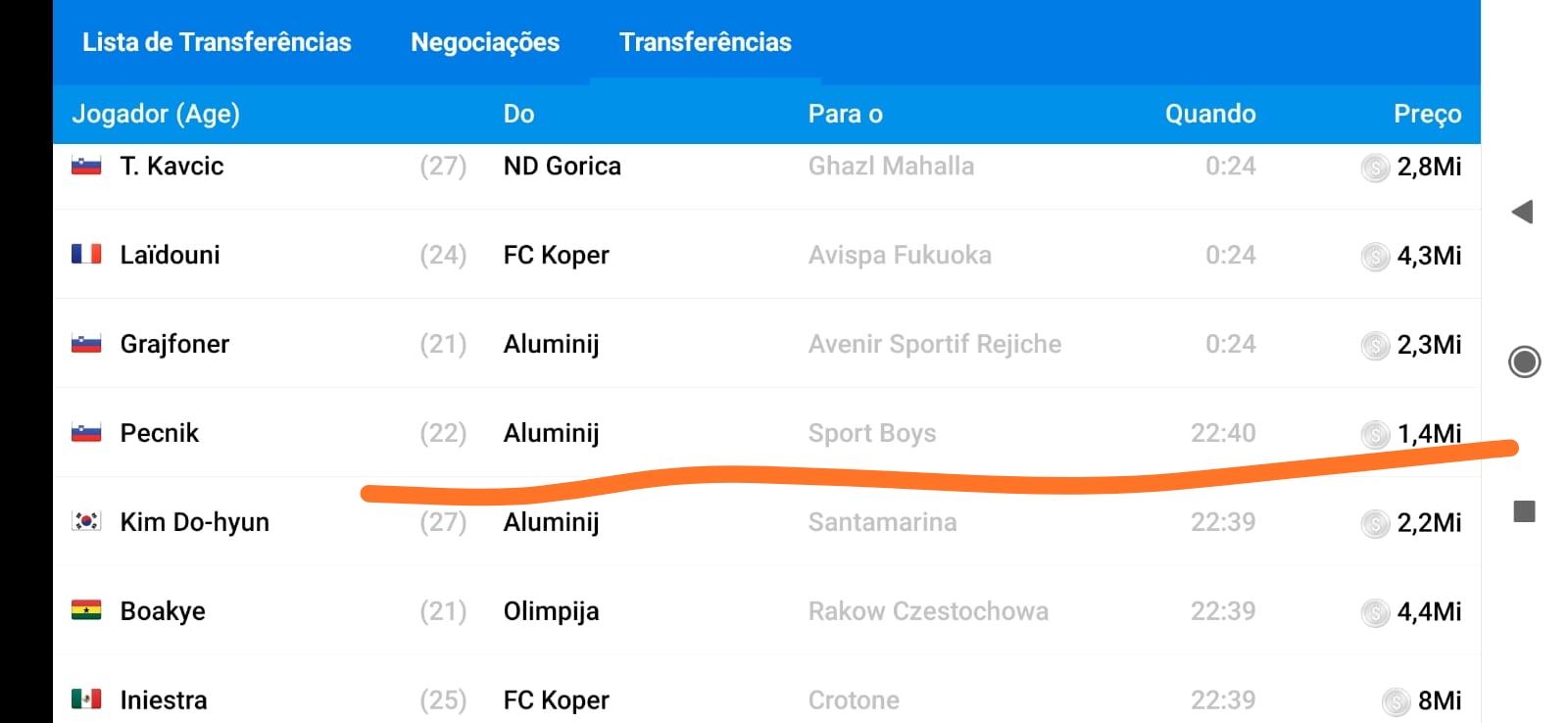This screenshot has width=1568, height=723.
Task: Sort by the Quando column header
Action: (1210, 114)
